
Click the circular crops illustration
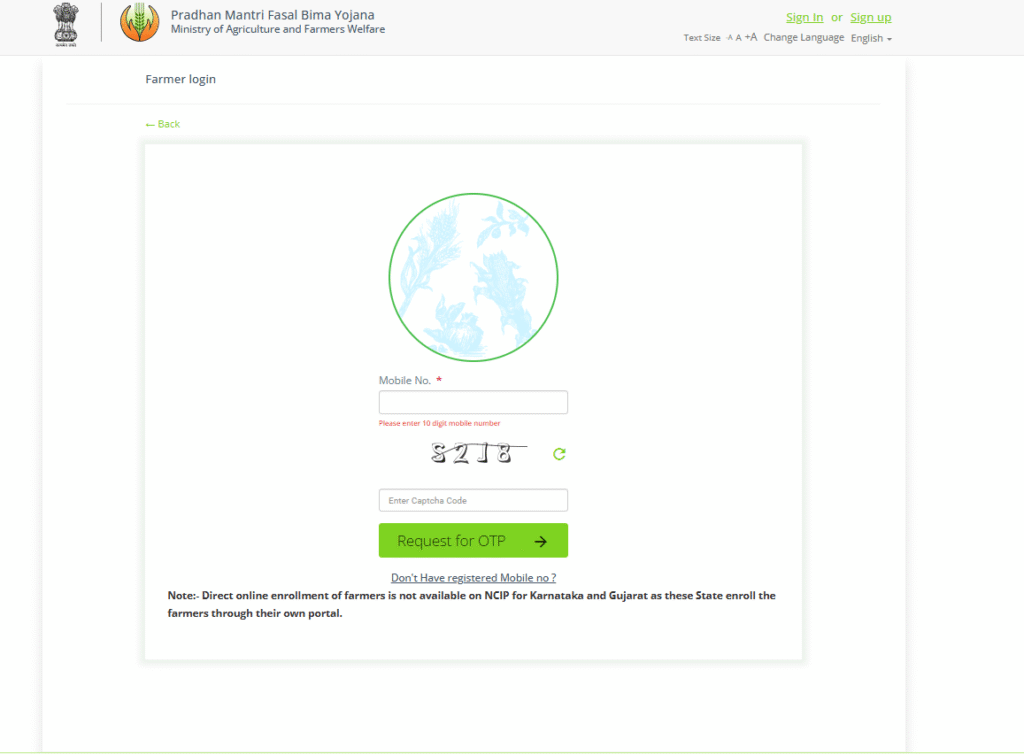point(473,277)
